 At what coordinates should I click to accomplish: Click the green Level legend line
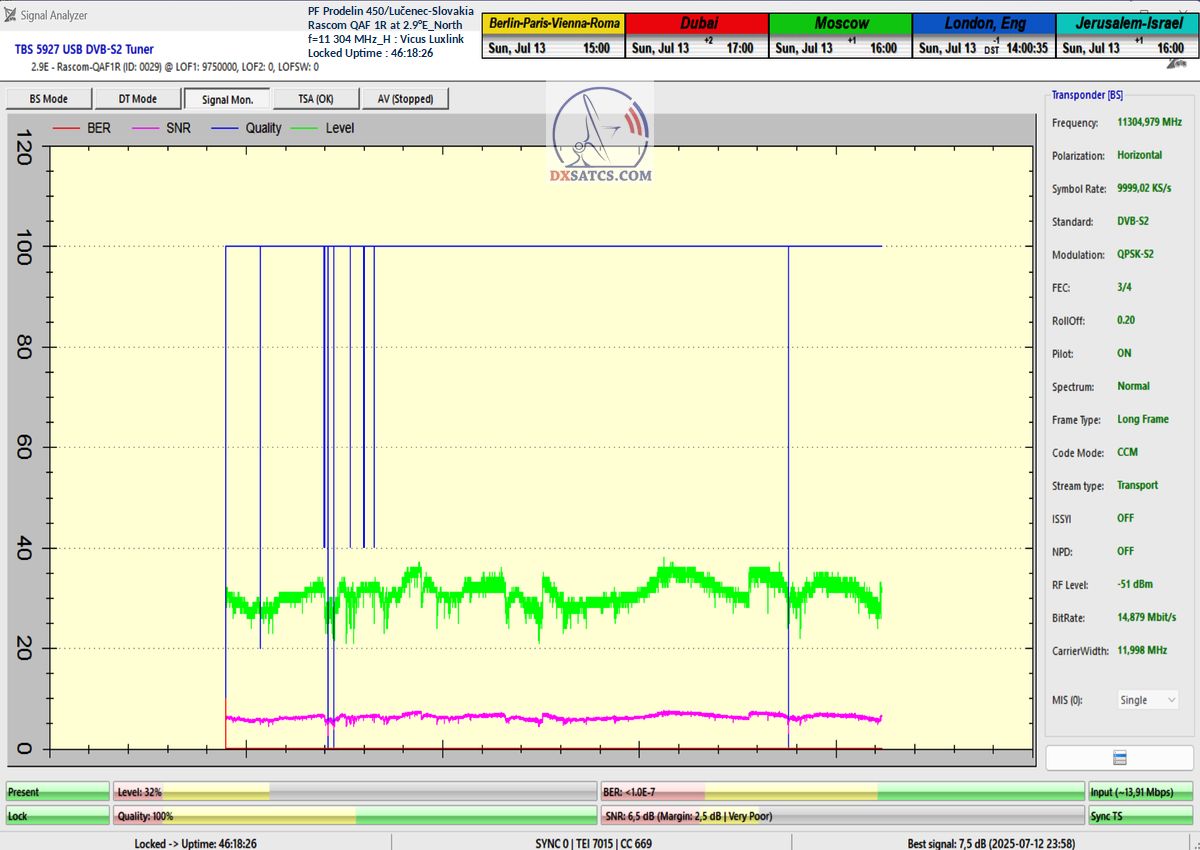click(304, 128)
